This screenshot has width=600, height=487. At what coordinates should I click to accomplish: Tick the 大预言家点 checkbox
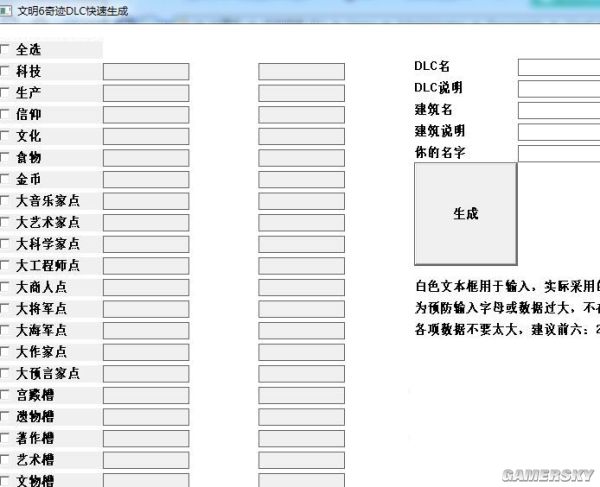pyautogui.click(x=5, y=373)
